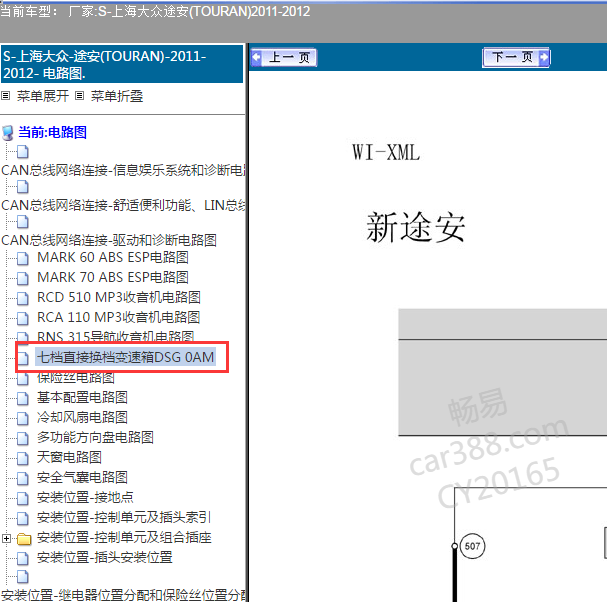This screenshot has width=607, height=602.
Task: Click document icon beside 基本配置电路图
Action: (22, 398)
